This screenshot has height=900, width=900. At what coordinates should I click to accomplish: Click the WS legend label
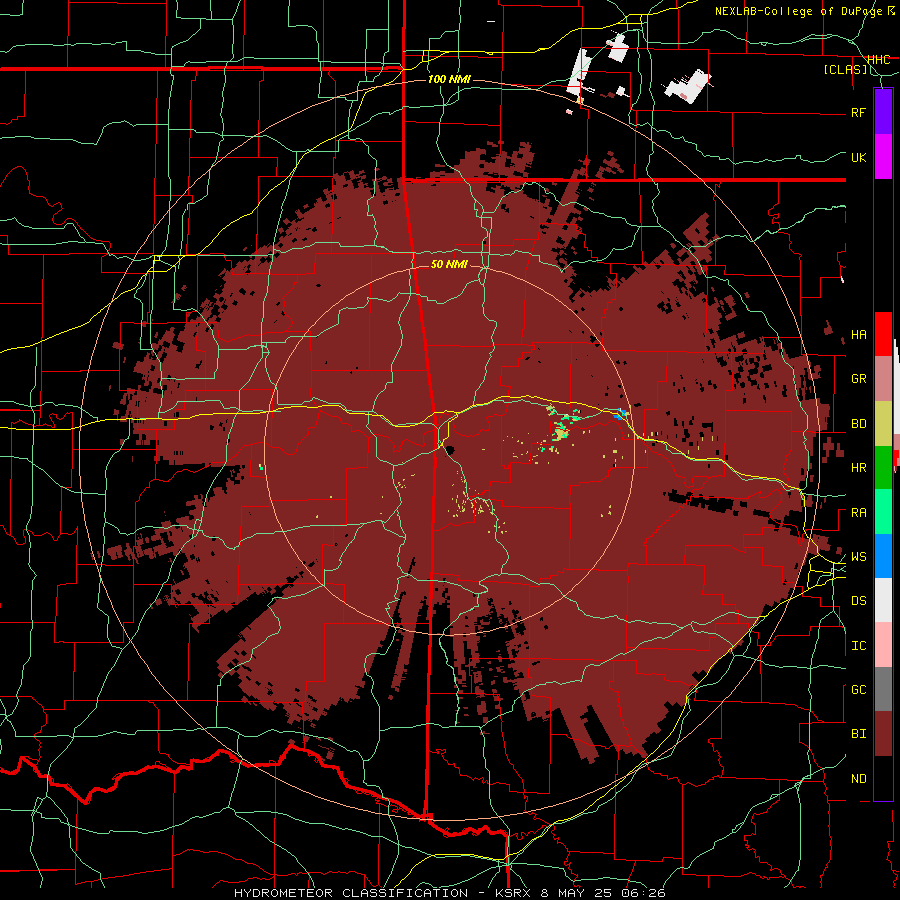(858, 557)
